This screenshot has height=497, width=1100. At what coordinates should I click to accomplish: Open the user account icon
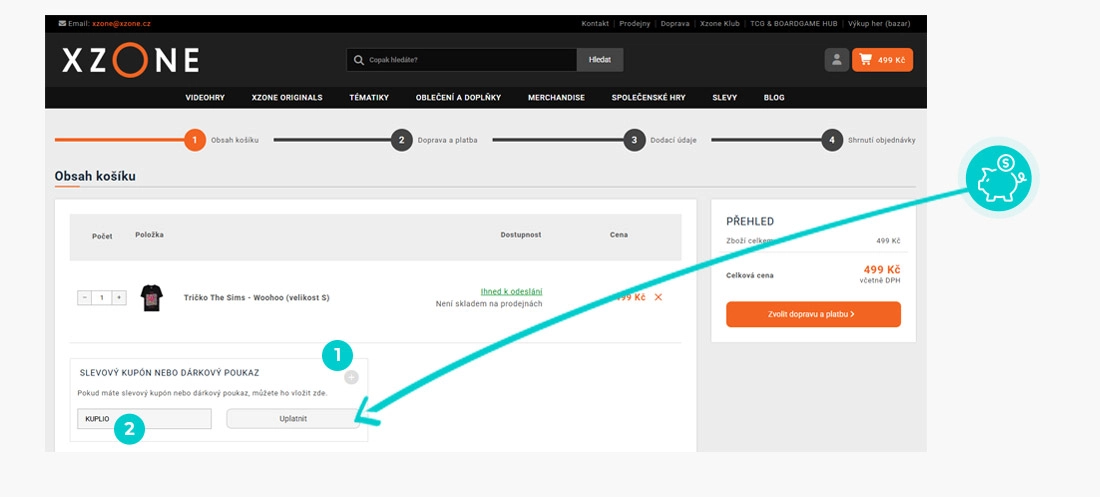pos(836,60)
